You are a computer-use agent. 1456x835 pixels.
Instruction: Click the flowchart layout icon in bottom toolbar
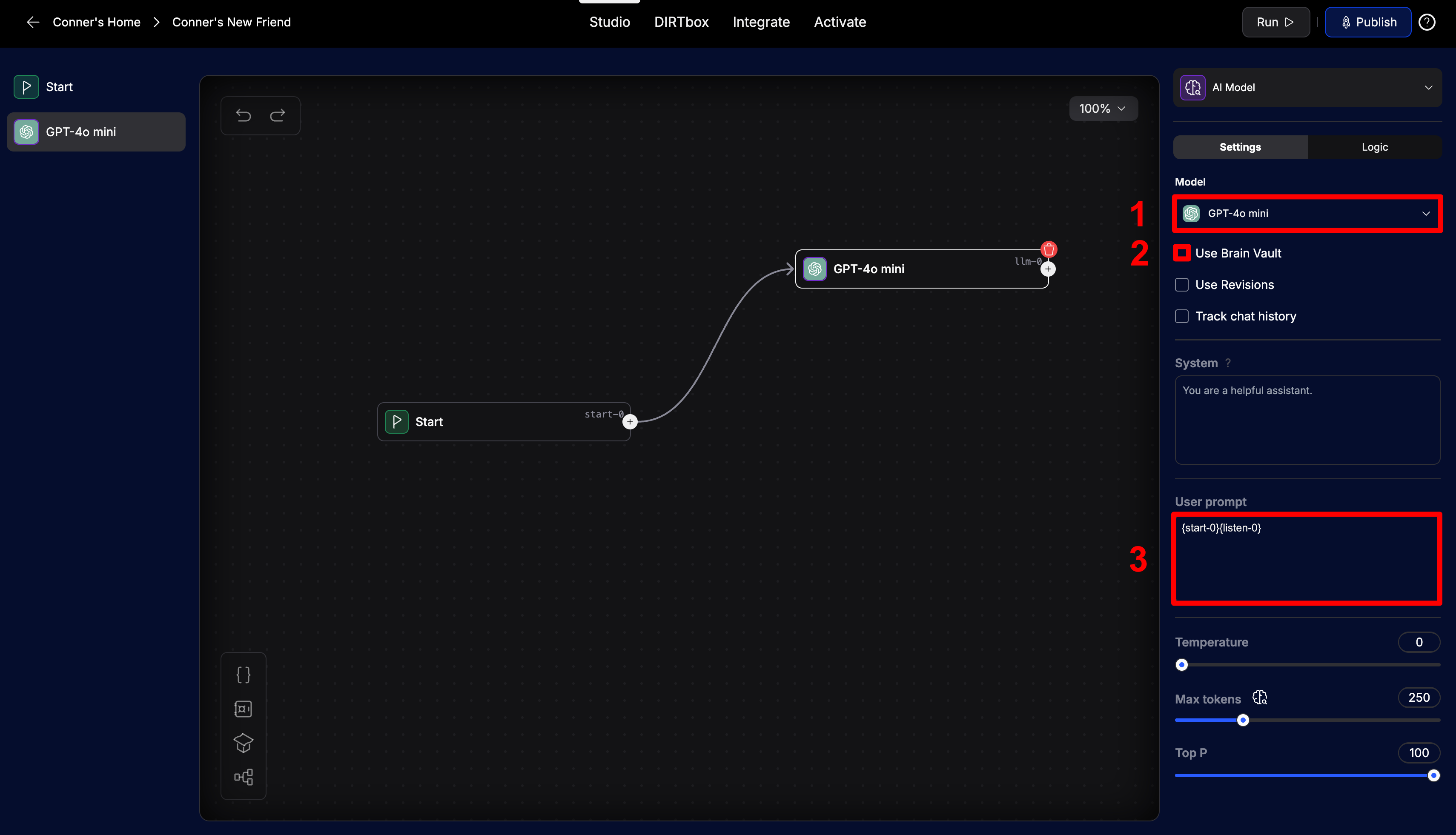point(243,777)
